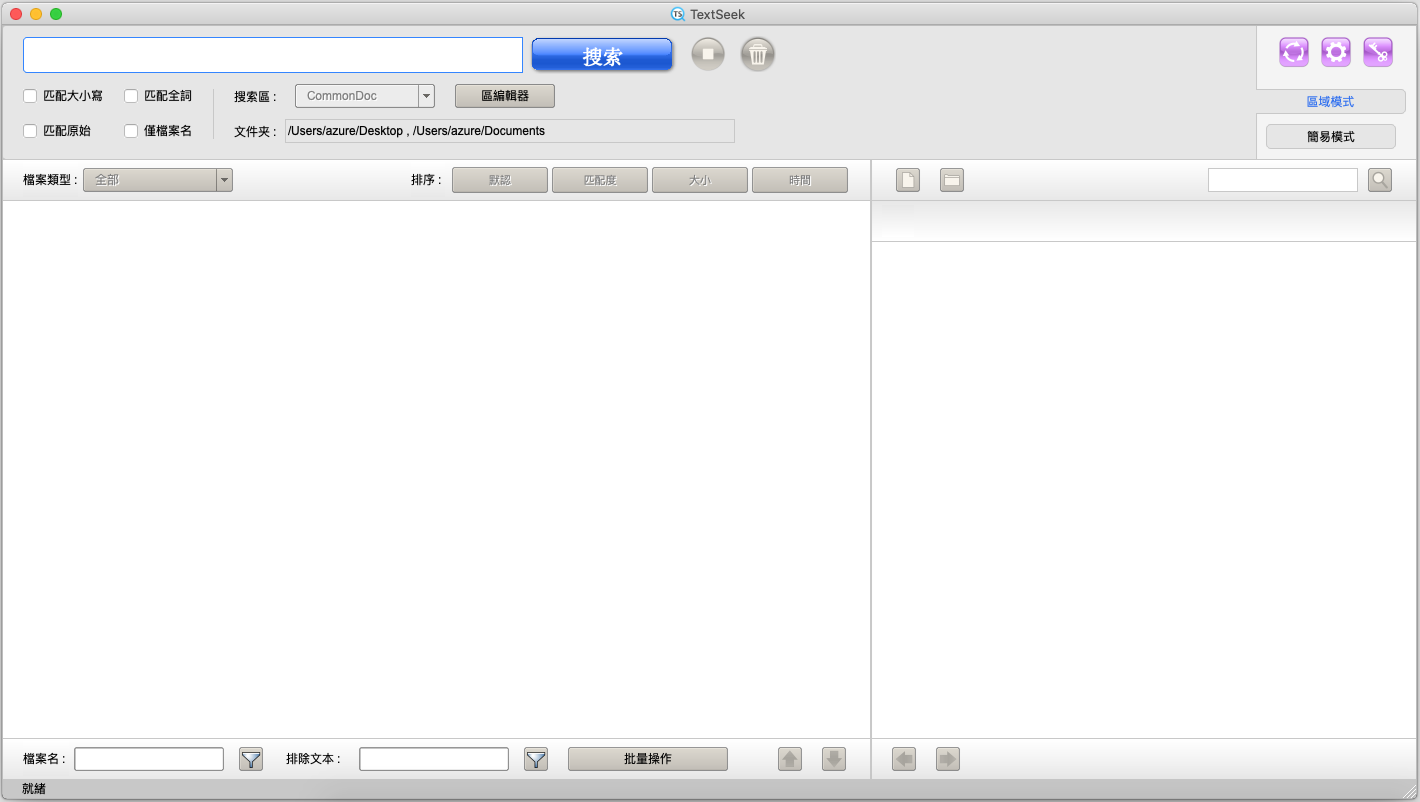Apply the 檔案名 filter funnel icon
The height and width of the screenshot is (802, 1420).
251,759
